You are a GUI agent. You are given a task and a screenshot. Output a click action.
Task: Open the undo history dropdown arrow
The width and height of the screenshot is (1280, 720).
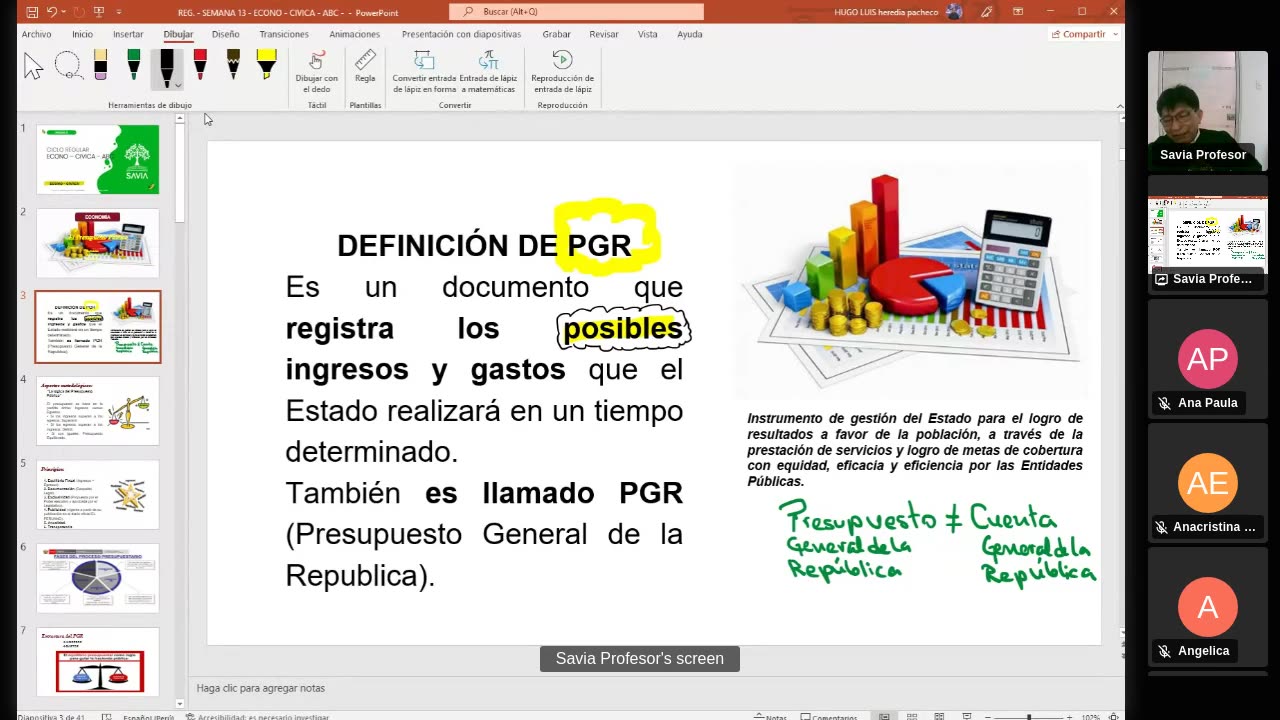(x=63, y=12)
